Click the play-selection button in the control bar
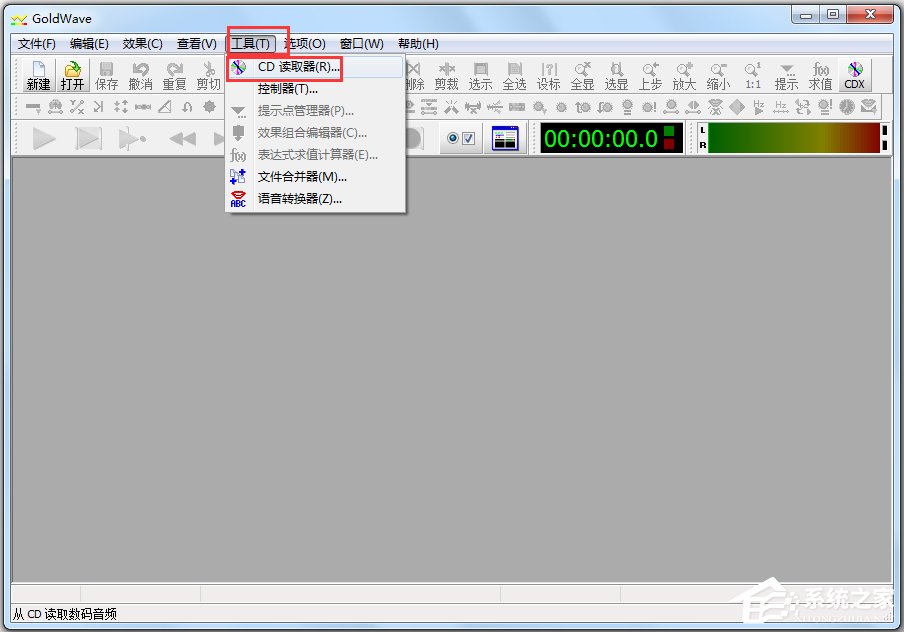904x632 pixels. (88, 139)
